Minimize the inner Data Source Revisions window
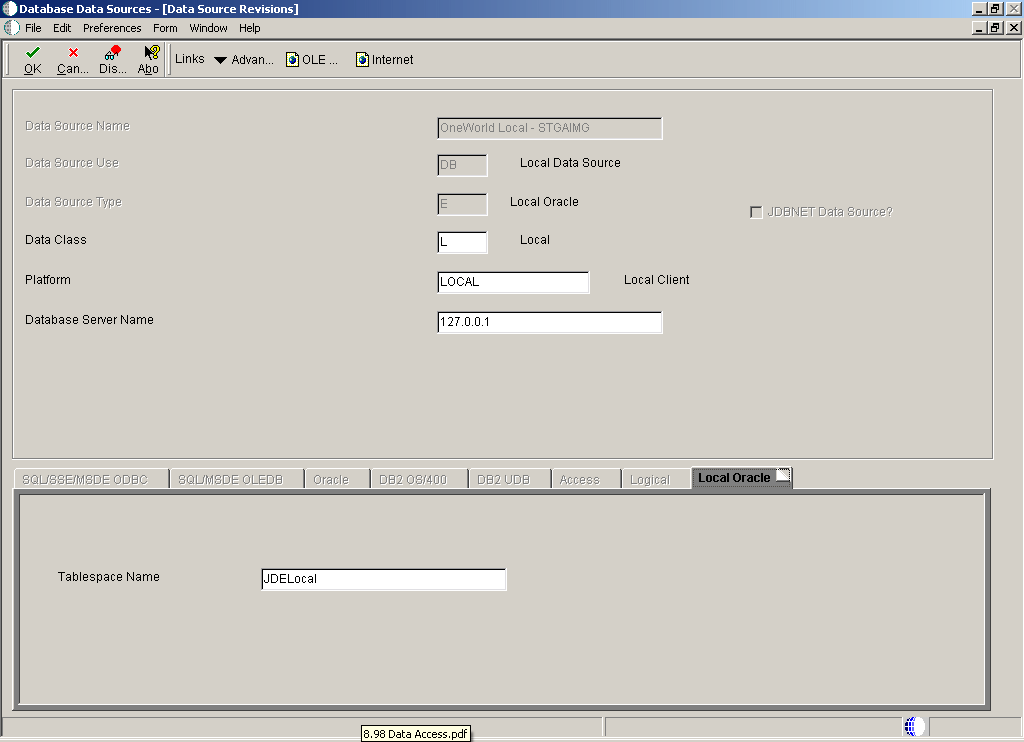1024x742 pixels. (979, 27)
